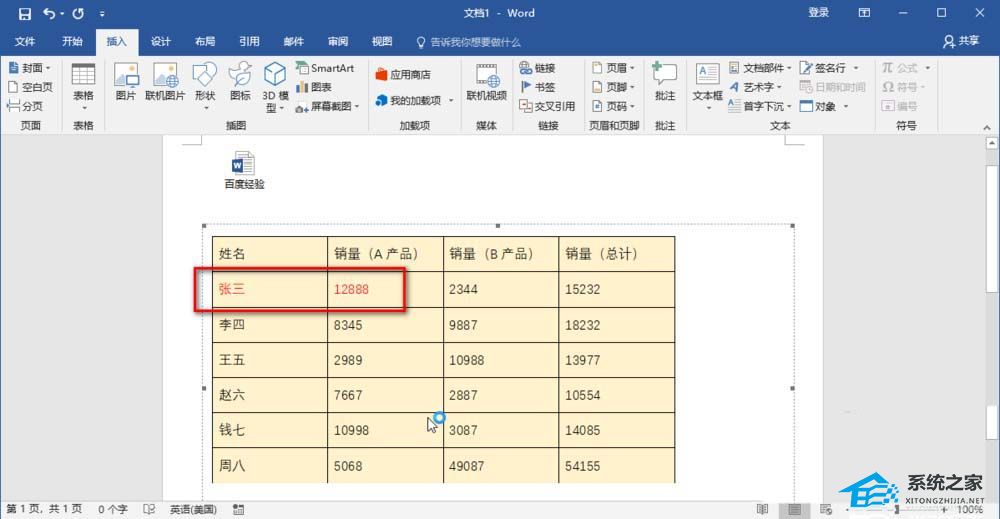Click the 登录 sign-in link
This screenshot has height=519, width=1000.
pyautogui.click(x=818, y=13)
